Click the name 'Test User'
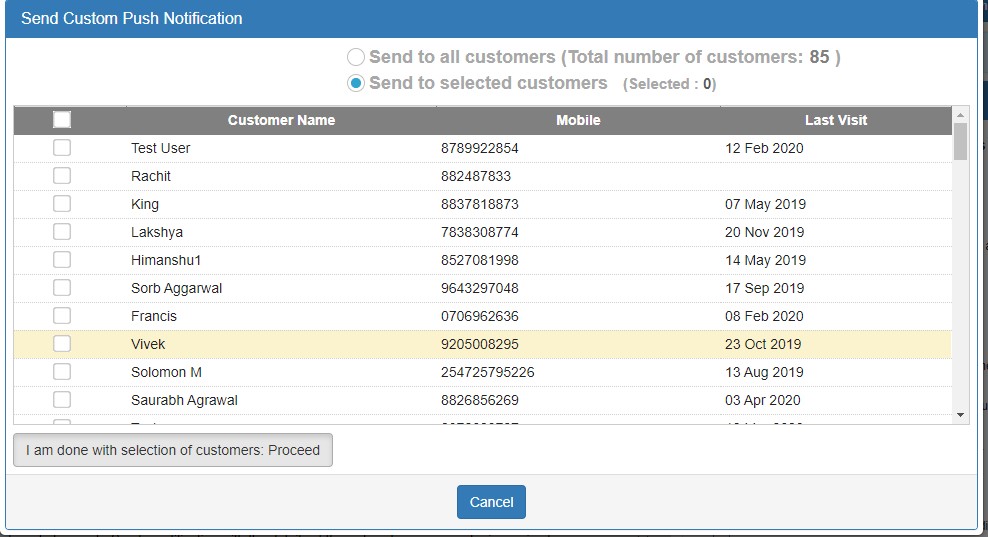988x537 pixels. (x=160, y=148)
